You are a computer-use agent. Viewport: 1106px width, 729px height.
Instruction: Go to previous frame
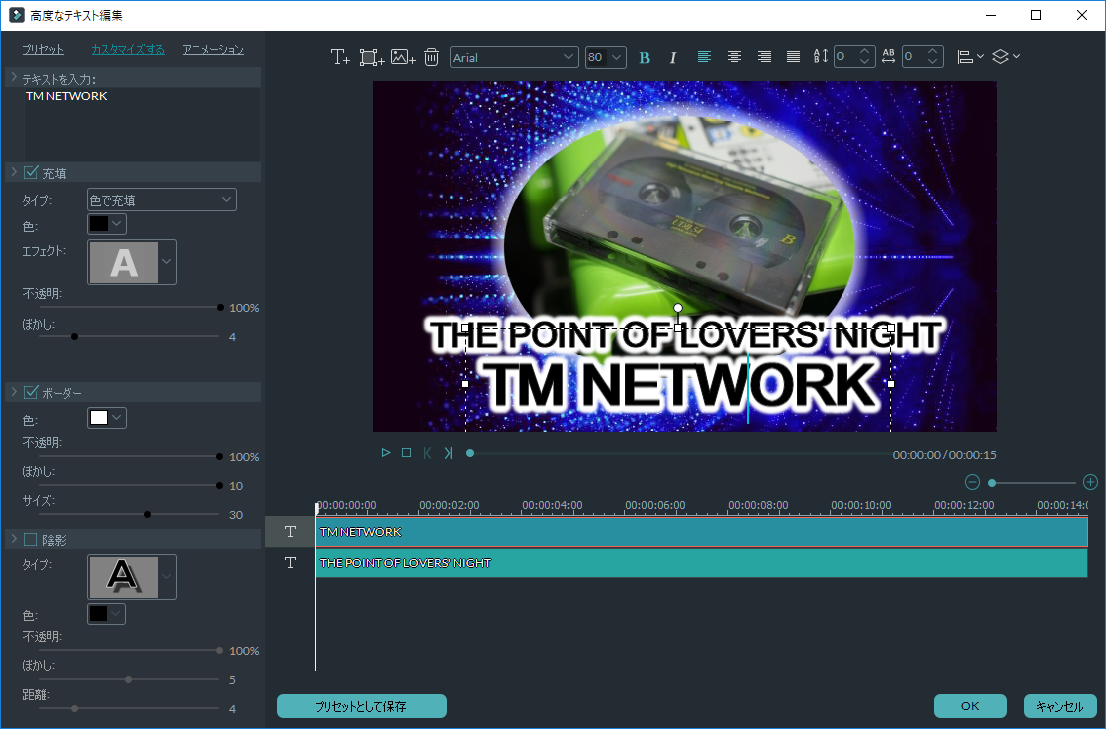click(427, 453)
